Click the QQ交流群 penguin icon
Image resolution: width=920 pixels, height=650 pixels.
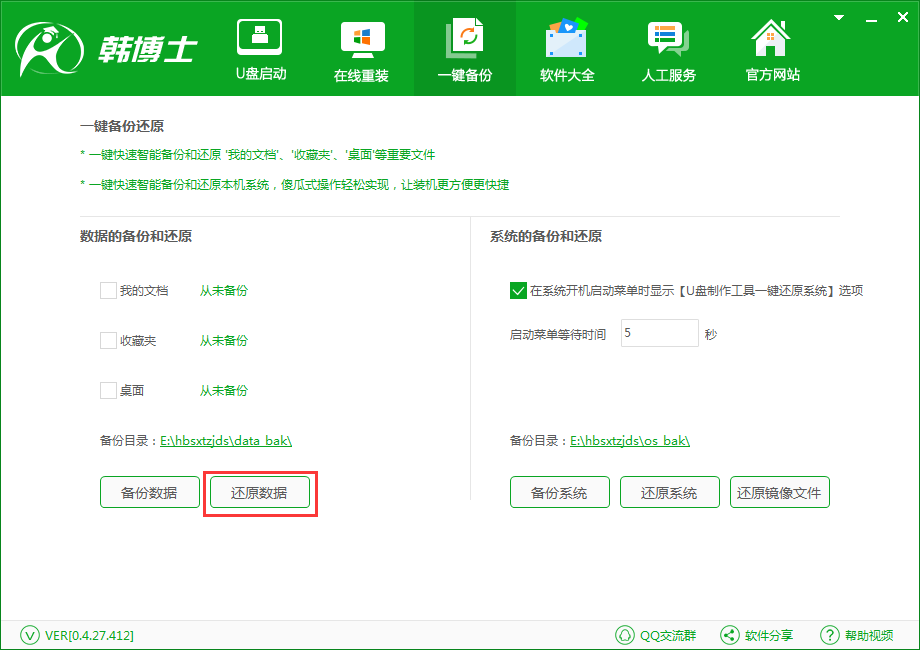(625, 635)
